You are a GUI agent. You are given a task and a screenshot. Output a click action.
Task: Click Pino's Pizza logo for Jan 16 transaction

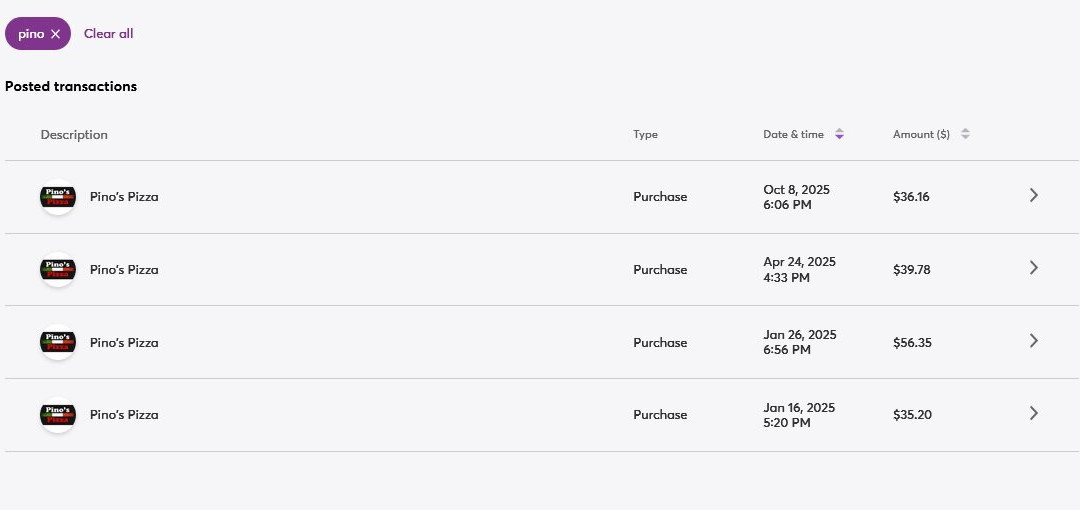click(x=58, y=415)
